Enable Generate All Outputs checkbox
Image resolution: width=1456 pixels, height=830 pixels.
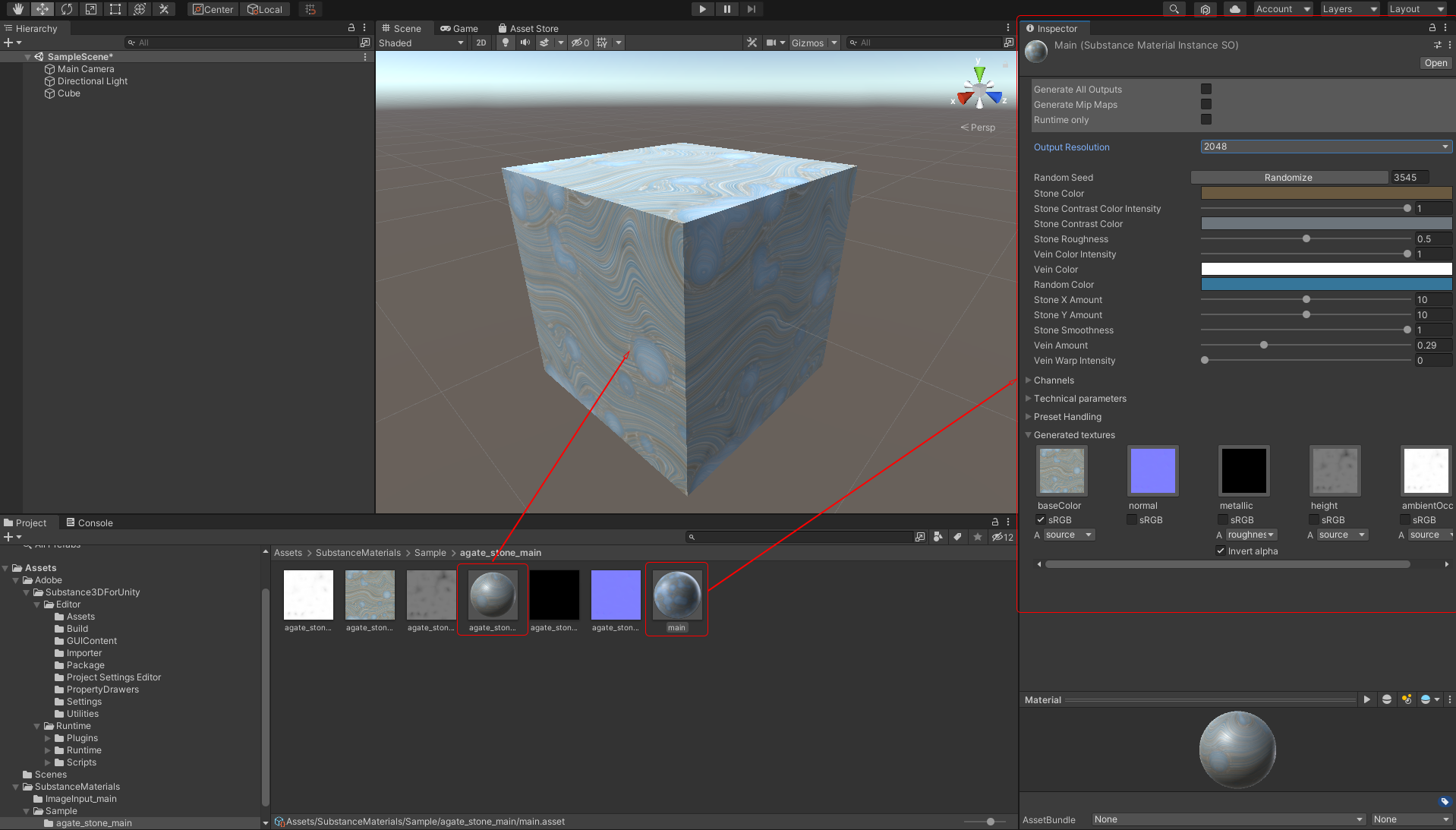pos(1206,89)
